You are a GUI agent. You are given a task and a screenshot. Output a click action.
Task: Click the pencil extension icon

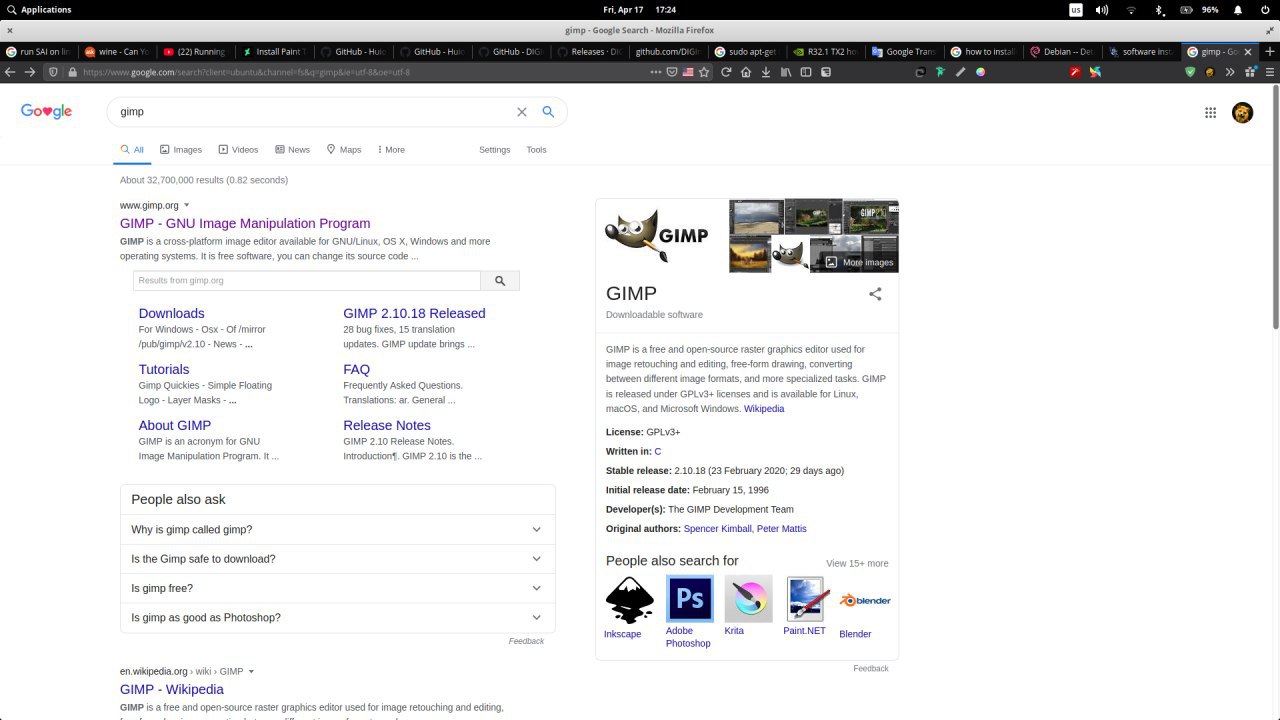pos(960,72)
